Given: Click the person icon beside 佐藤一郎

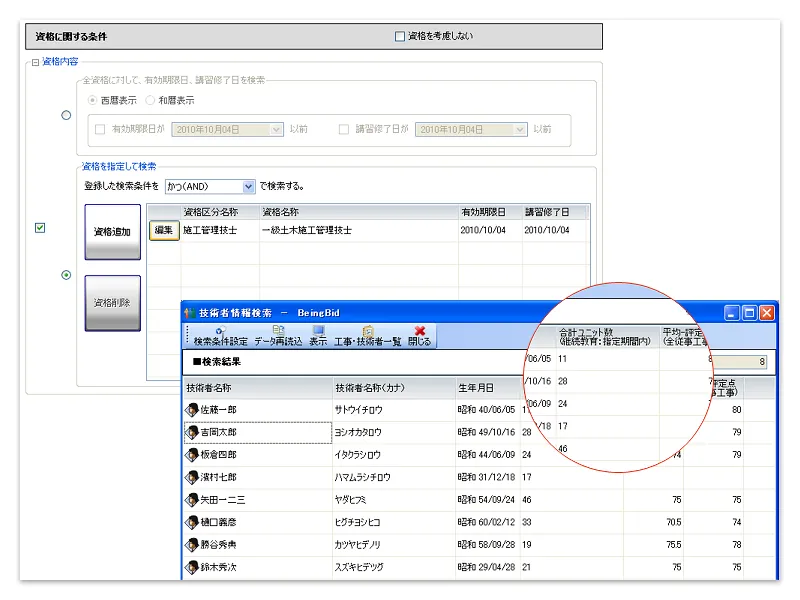Looking at the screenshot, I should point(192,409).
